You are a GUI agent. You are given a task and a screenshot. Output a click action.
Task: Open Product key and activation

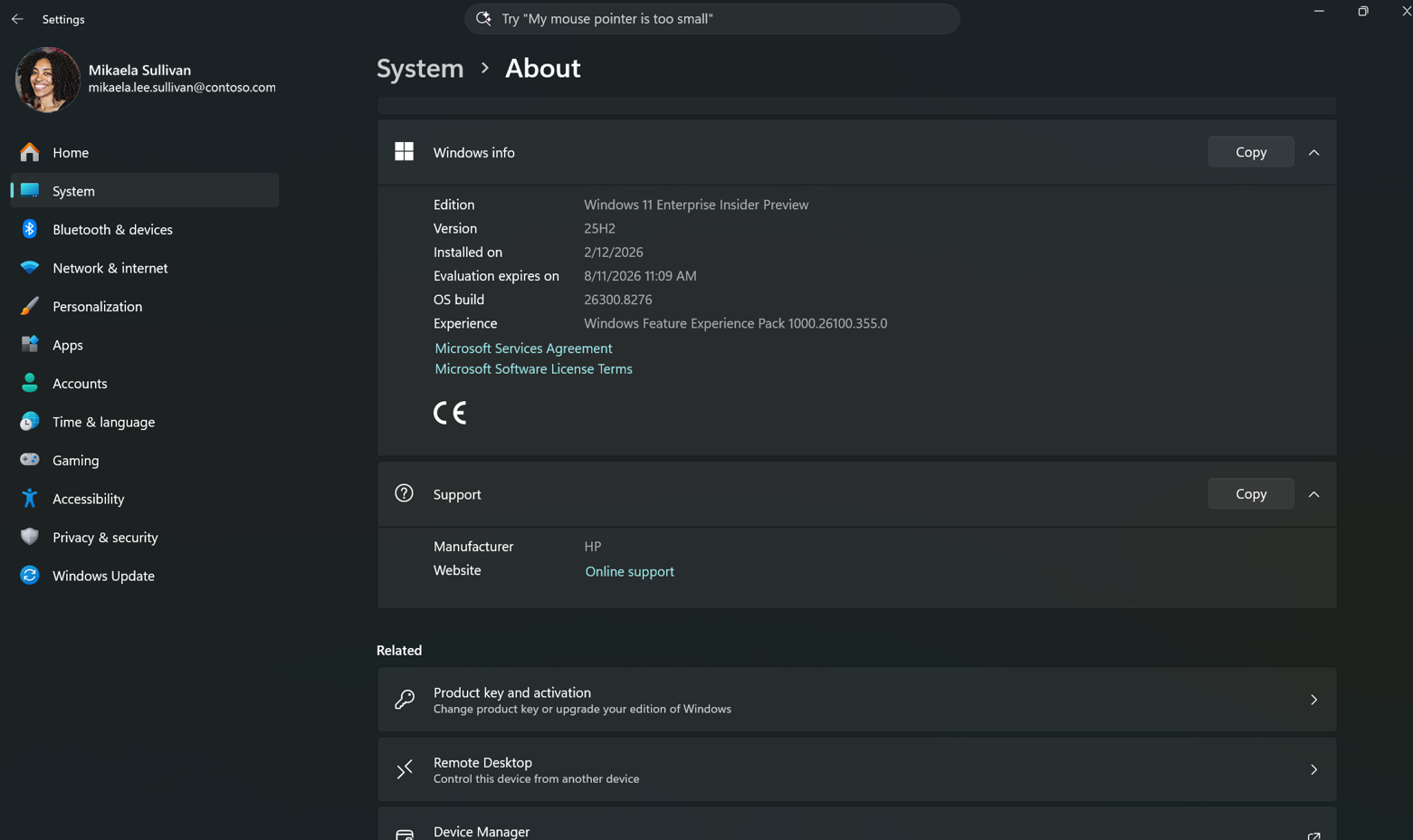click(856, 700)
